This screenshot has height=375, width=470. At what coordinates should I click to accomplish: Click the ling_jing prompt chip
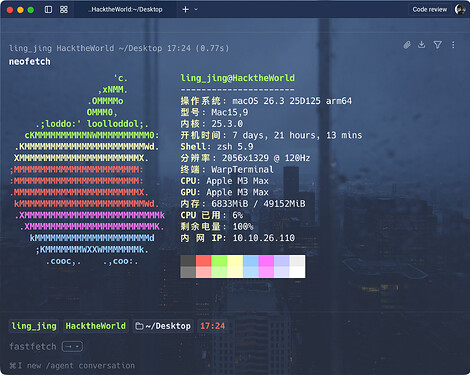pyautogui.click(x=34, y=326)
